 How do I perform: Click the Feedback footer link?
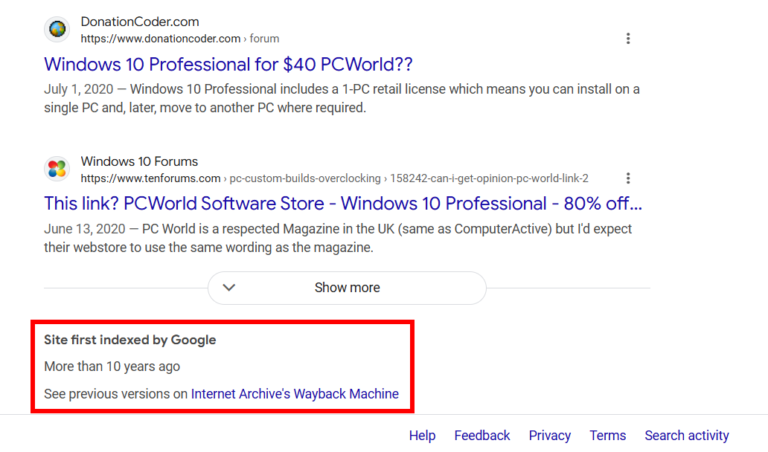click(x=482, y=435)
